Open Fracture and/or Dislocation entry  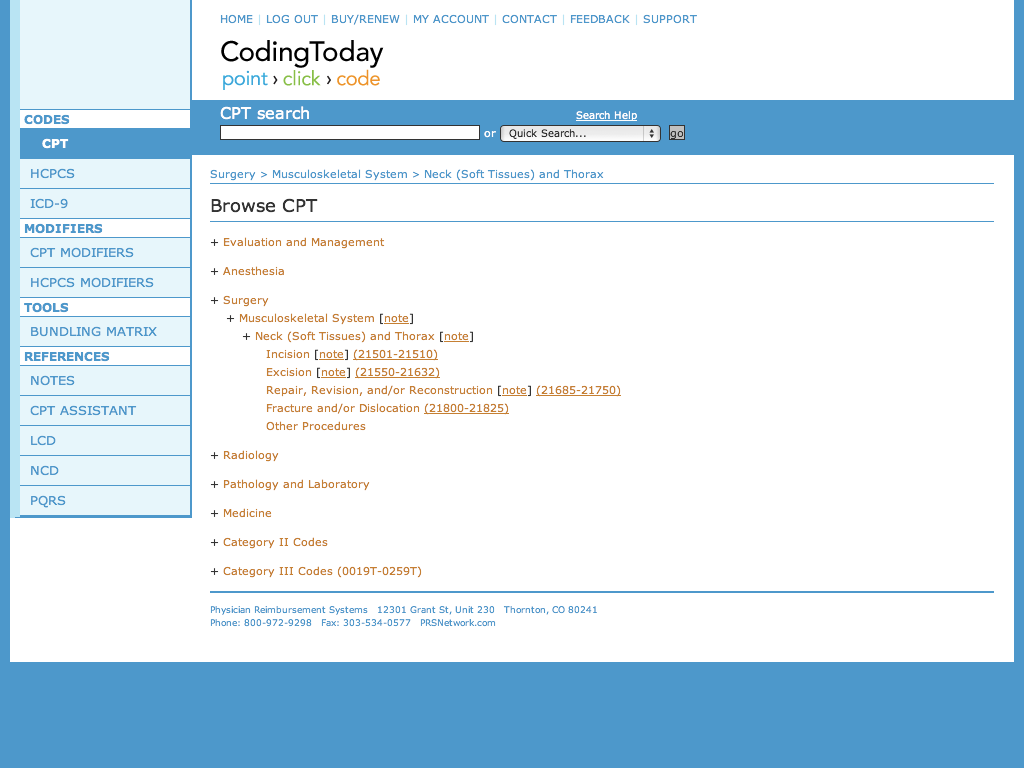tap(342, 408)
